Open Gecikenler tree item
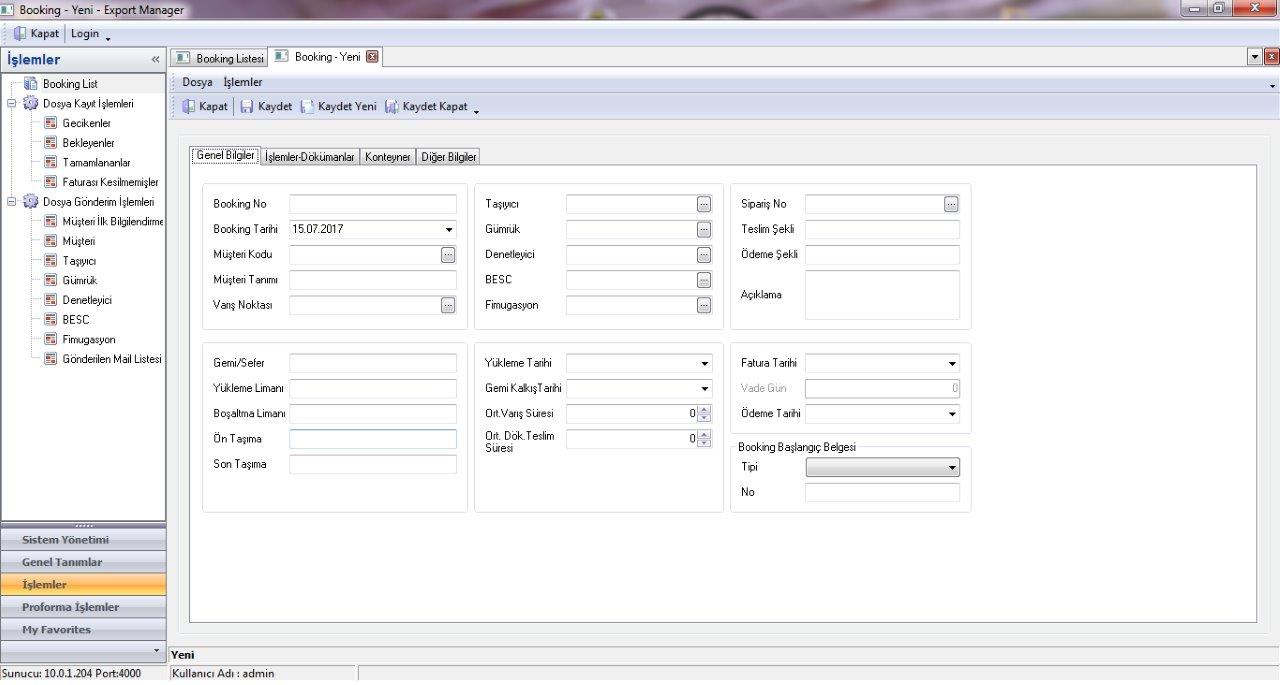Image resolution: width=1280 pixels, height=685 pixels. click(x=86, y=123)
